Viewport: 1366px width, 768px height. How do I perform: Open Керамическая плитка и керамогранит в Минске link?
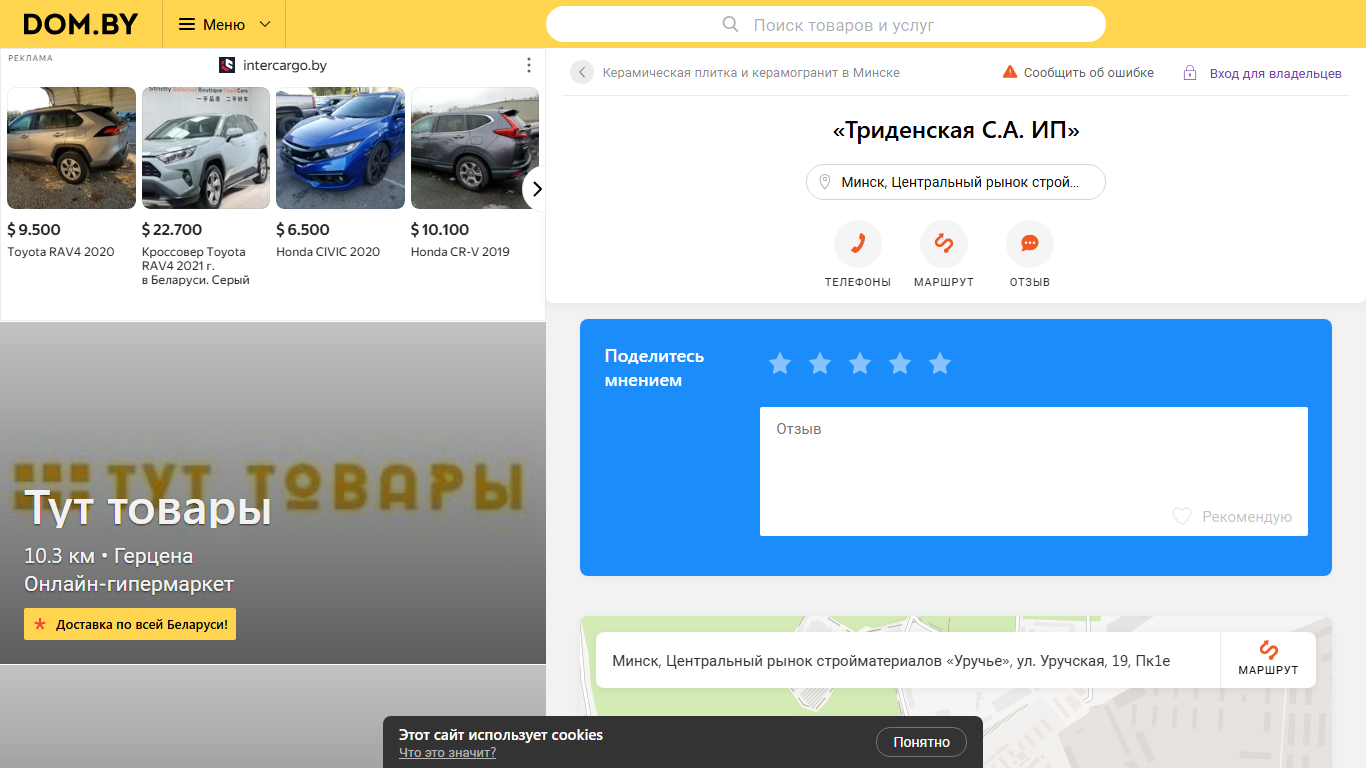pos(751,73)
